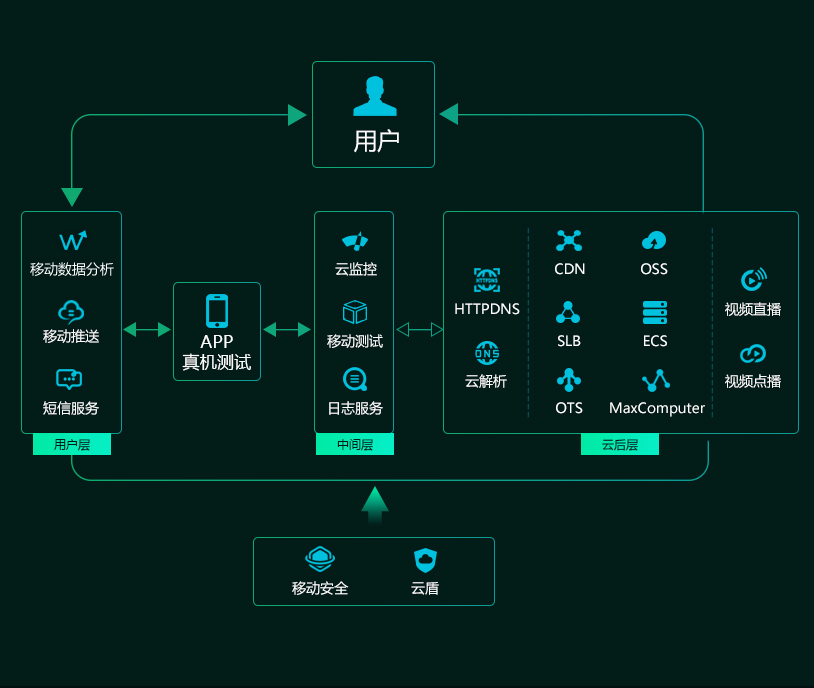
Task: Click the SLB load balancer icon
Action: coord(568,312)
